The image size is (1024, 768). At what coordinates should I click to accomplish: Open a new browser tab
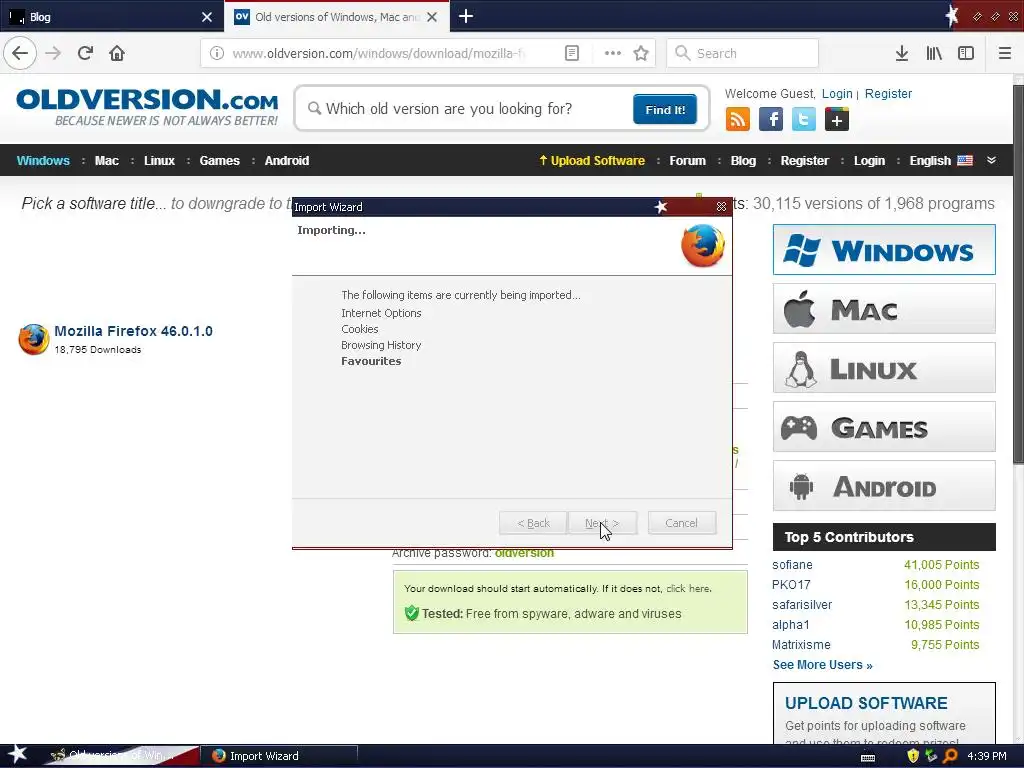click(466, 16)
